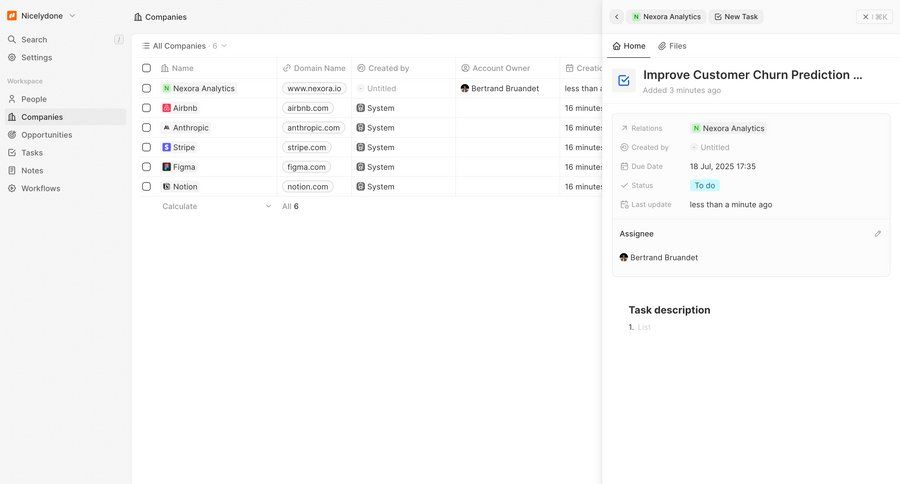
Task: Click Nexora Analytics chip in Relations field
Action: pyautogui.click(x=728, y=128)
